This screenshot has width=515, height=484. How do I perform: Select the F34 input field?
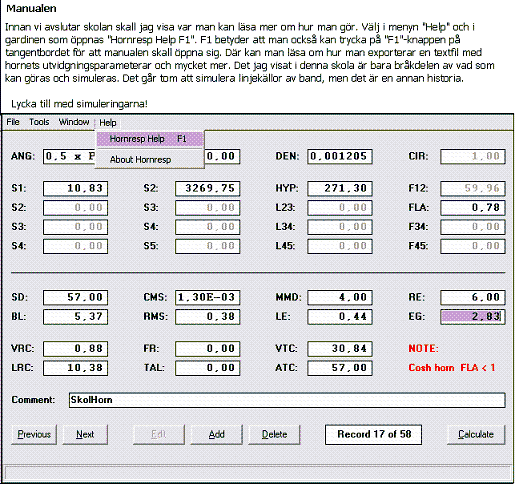click(473, 227)
